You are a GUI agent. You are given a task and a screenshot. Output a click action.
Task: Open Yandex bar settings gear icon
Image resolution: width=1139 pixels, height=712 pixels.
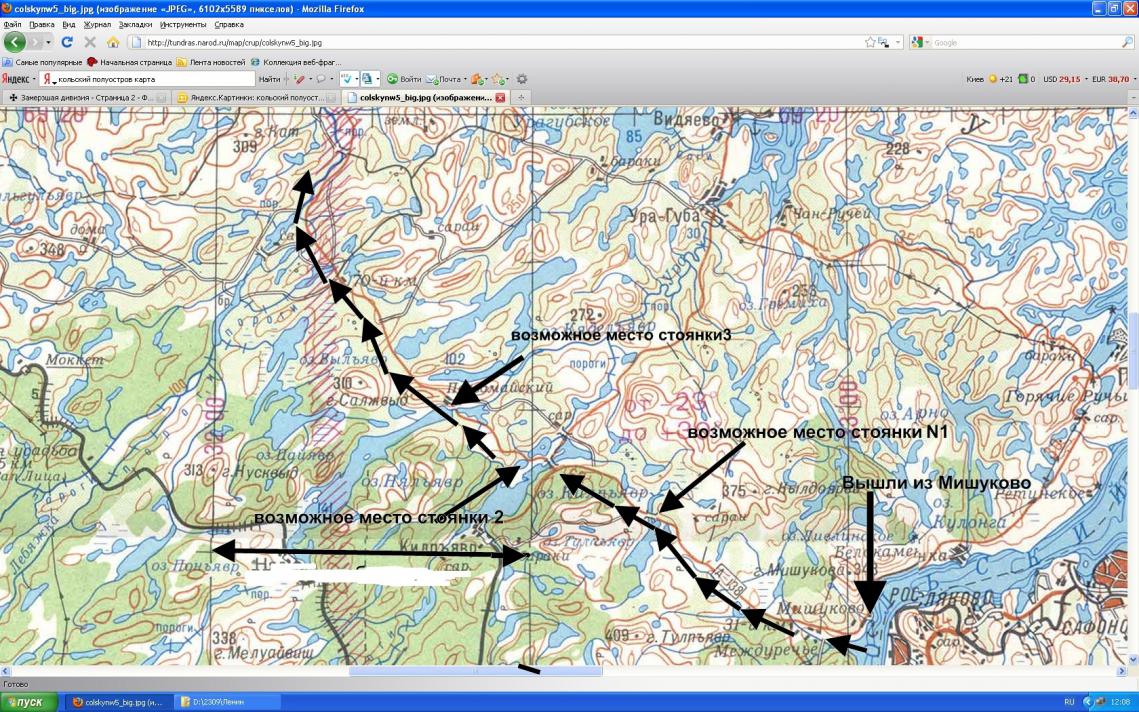(x=521, y=78)
